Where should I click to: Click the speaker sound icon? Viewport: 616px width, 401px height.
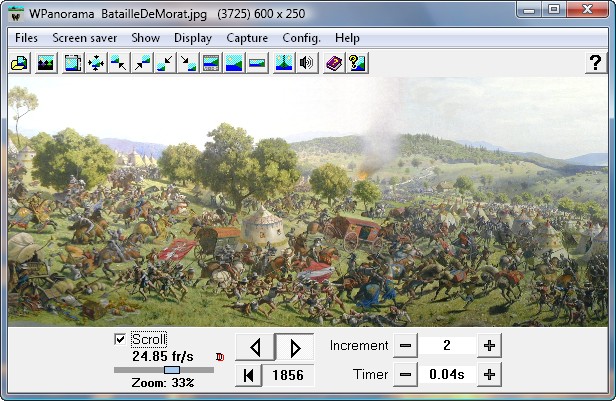(x=307, y=63)
